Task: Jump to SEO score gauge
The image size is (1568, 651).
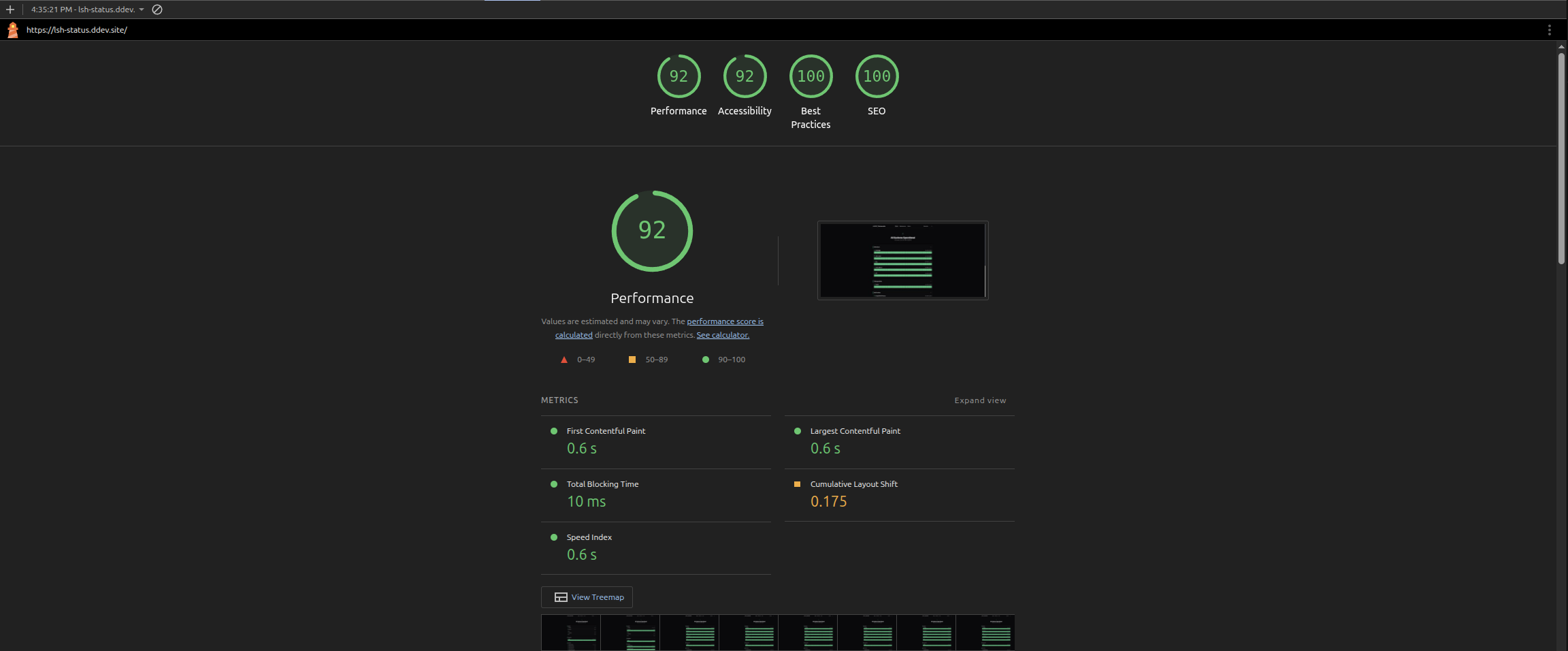Action: click(877, 76)
